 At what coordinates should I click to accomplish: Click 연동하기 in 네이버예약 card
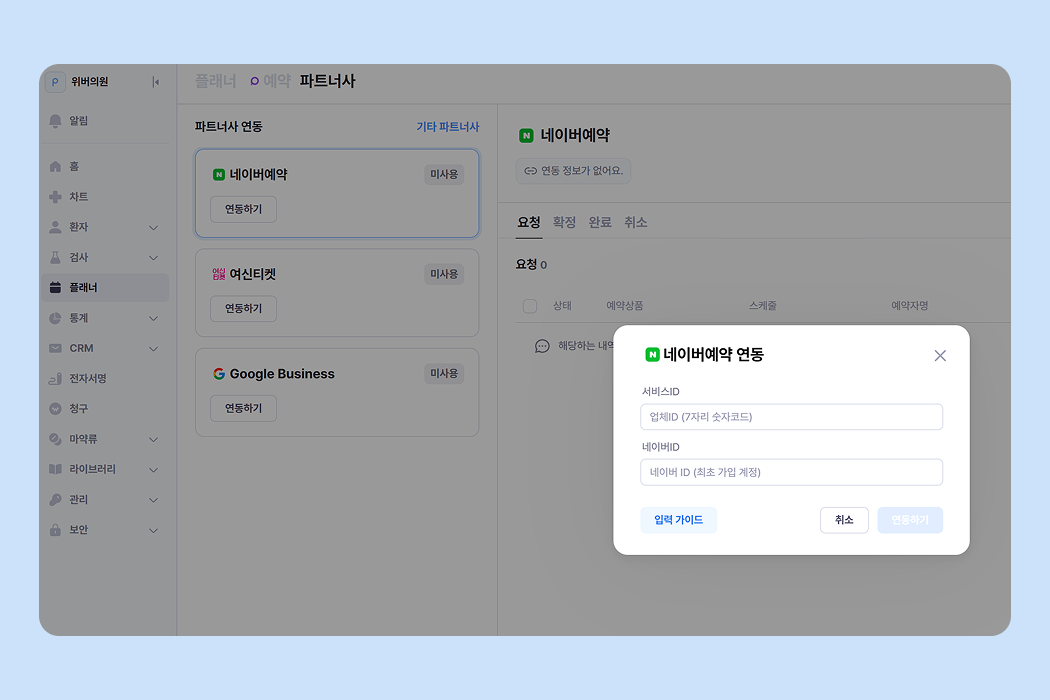tap(243, 209)
